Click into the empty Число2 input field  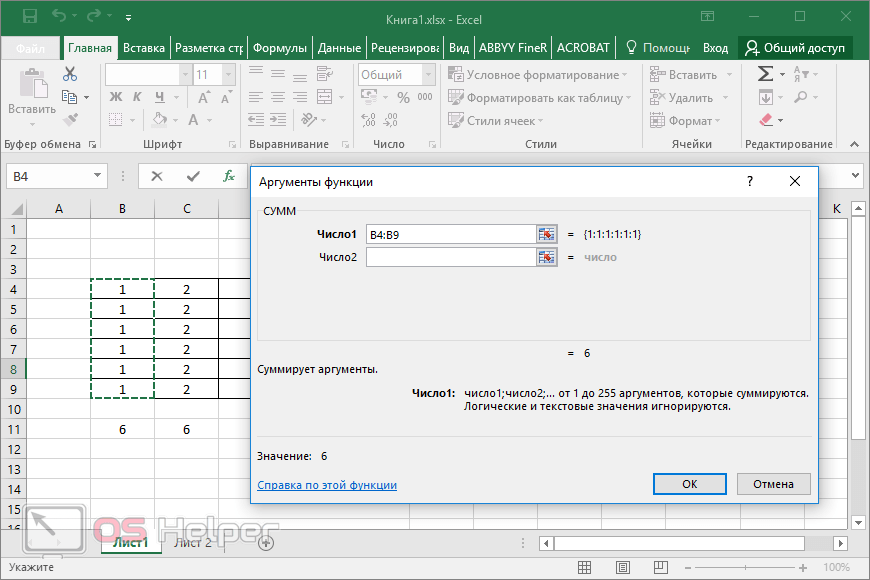pyautogui.click(x=450, y=257)
